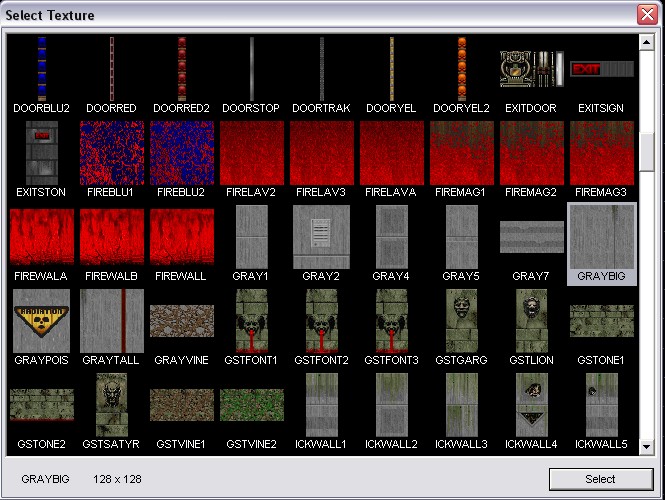Confirm choice with the Select button
The image size is (665, 500).
601,479
